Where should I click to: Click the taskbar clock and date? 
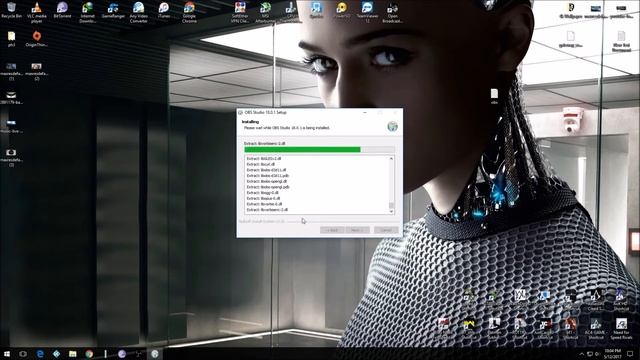point(612,354)
